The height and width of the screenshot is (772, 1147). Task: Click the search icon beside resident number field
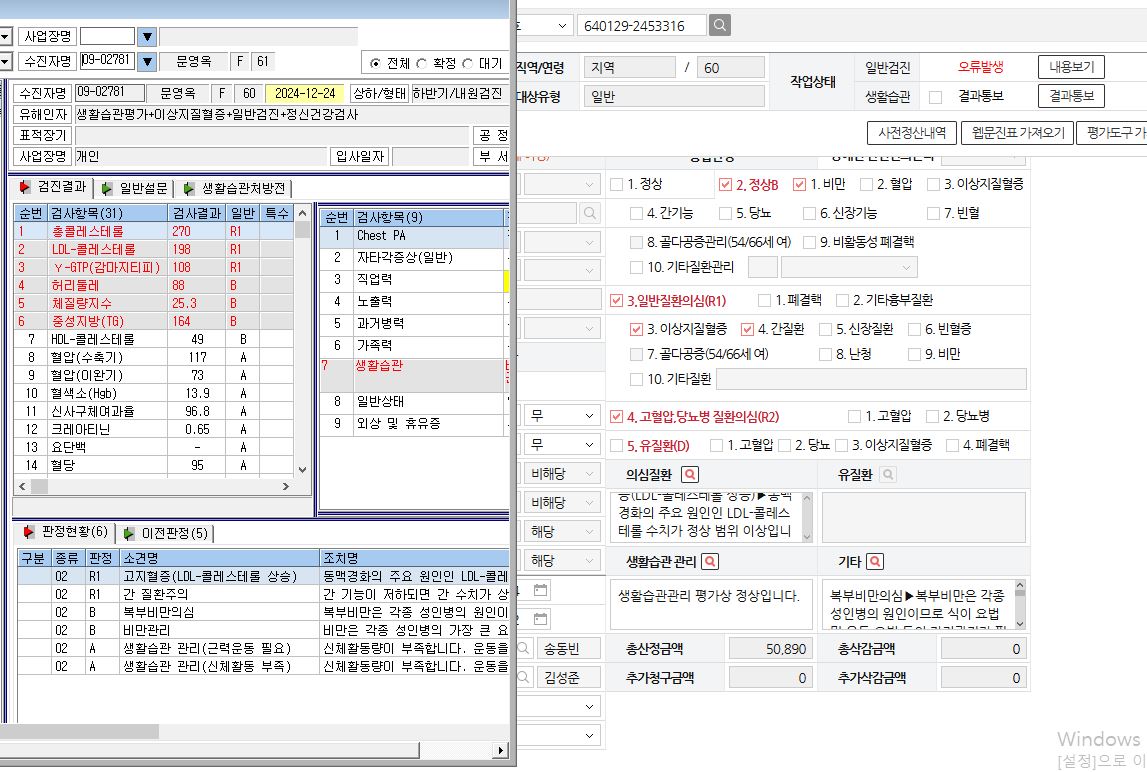click(720, 26)
